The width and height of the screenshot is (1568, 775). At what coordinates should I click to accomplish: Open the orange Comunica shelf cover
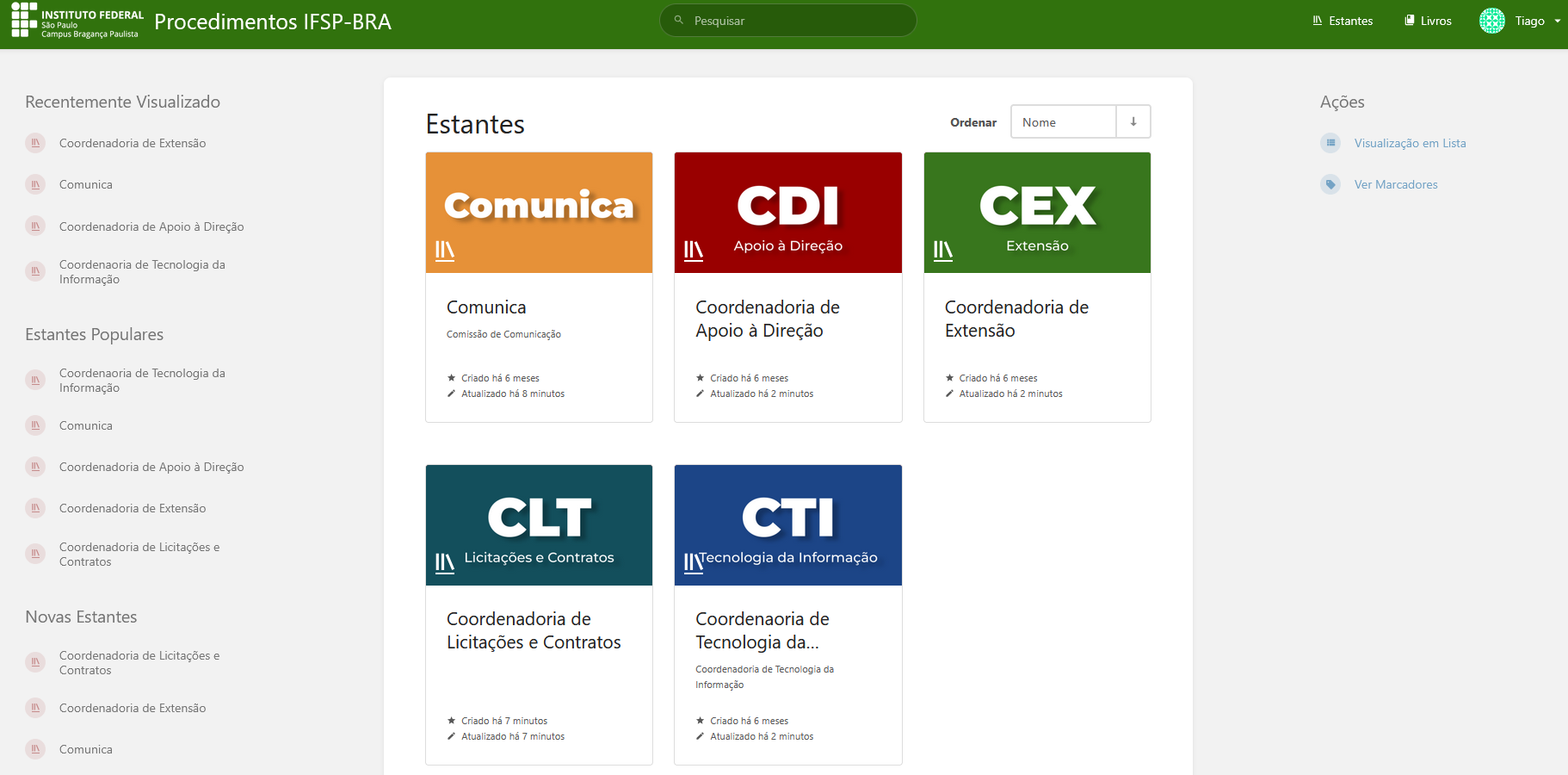click(539, 213)
